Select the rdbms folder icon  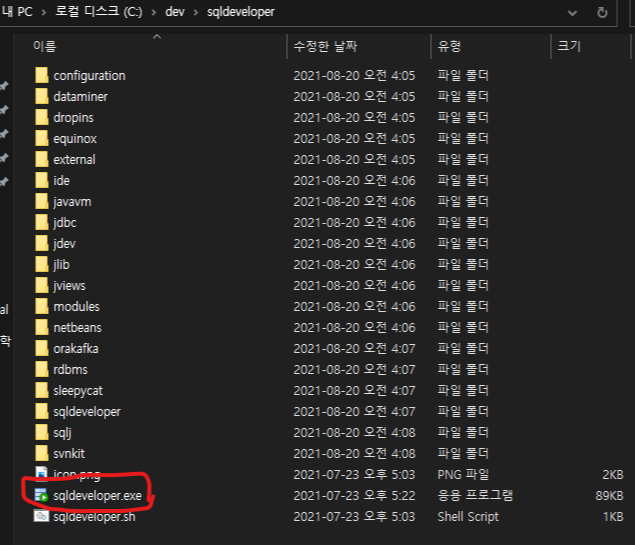point(42,370)
